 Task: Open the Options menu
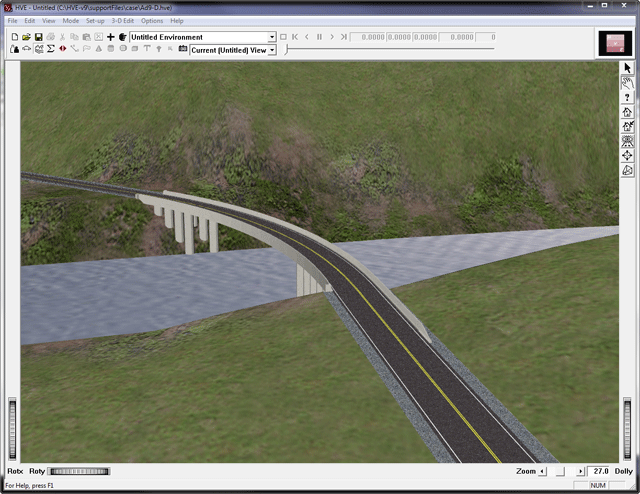click(x=152, y=20)
